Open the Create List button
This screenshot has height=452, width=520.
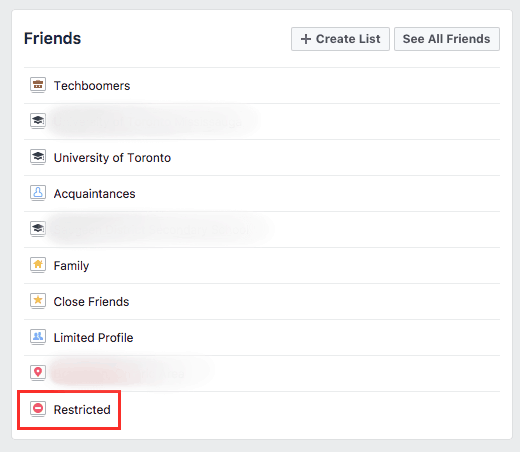click(340, 39)
